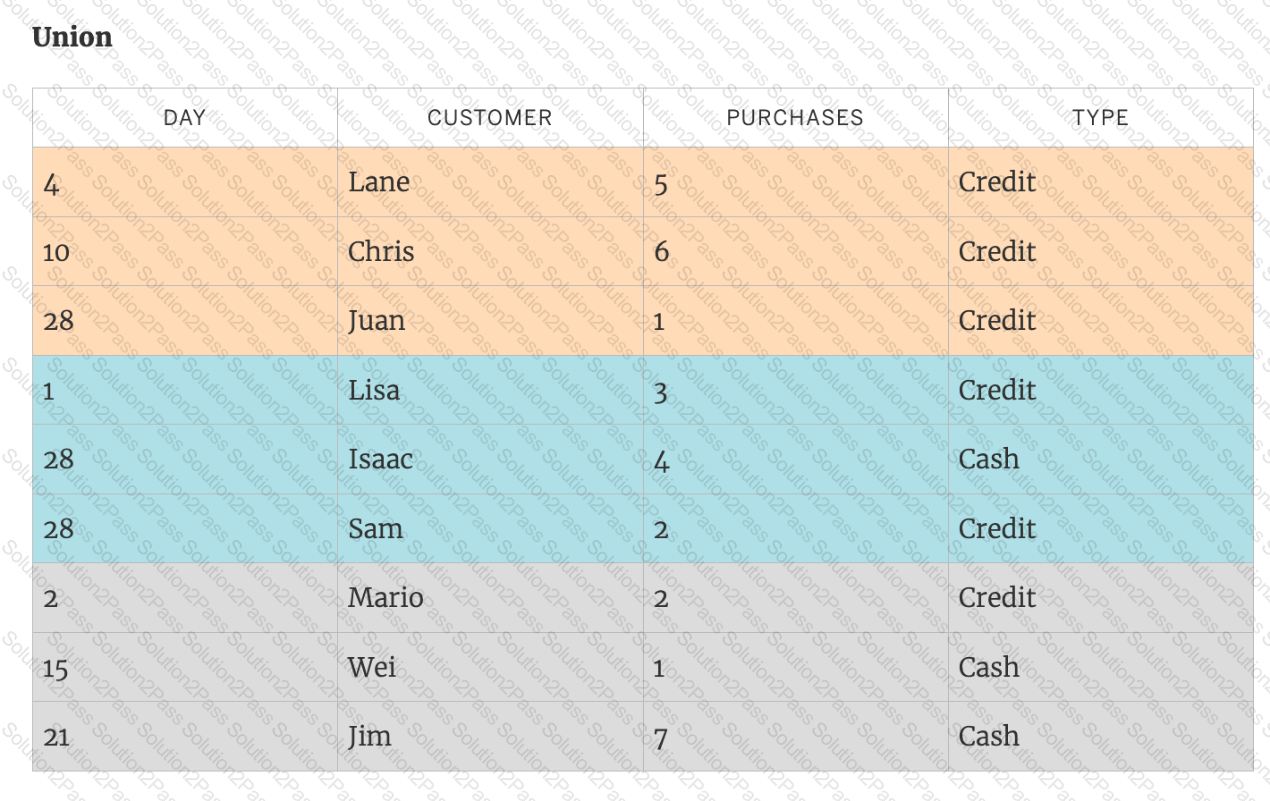Click the Isaac customer cell

click(x=381, y=459)
